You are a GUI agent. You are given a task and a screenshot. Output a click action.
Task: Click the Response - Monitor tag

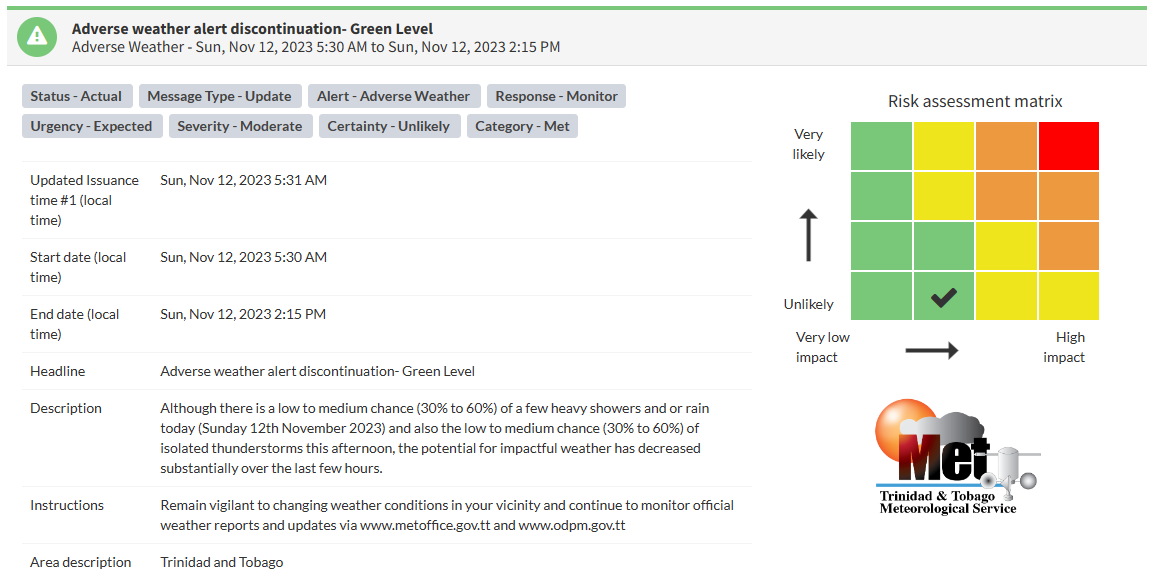556,96
